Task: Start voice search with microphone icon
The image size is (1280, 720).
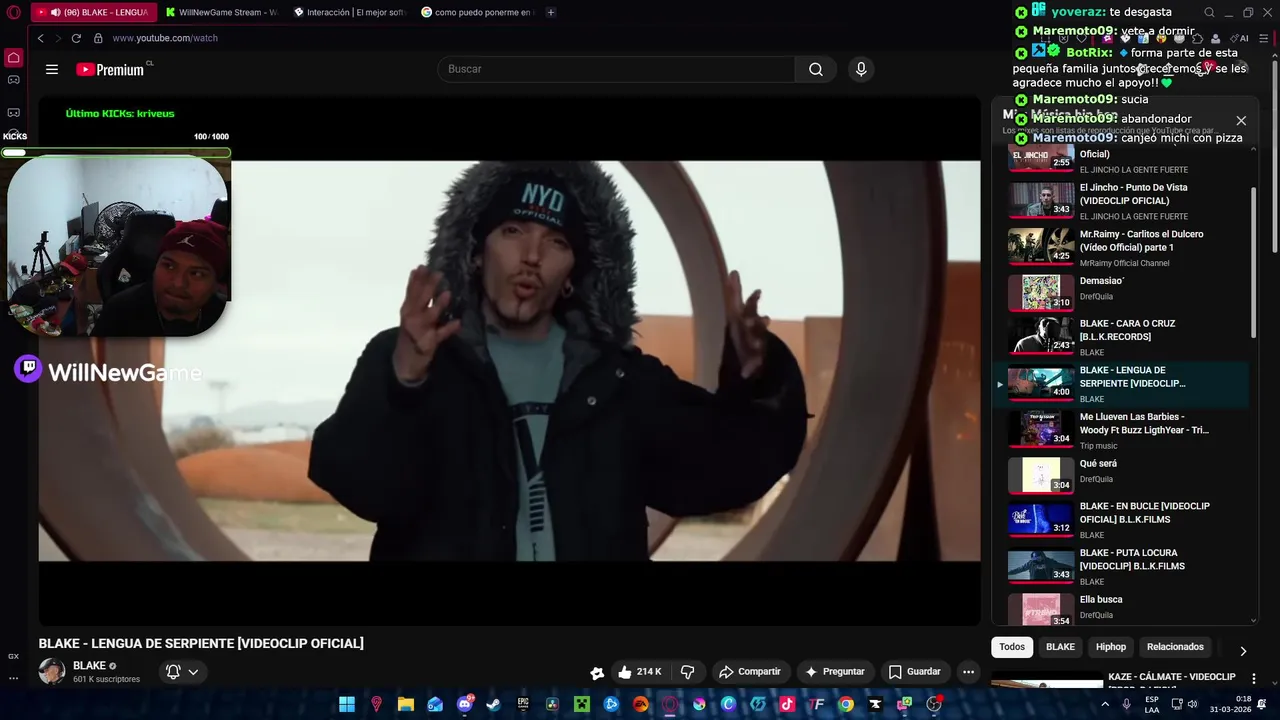Action: point(861,69)
